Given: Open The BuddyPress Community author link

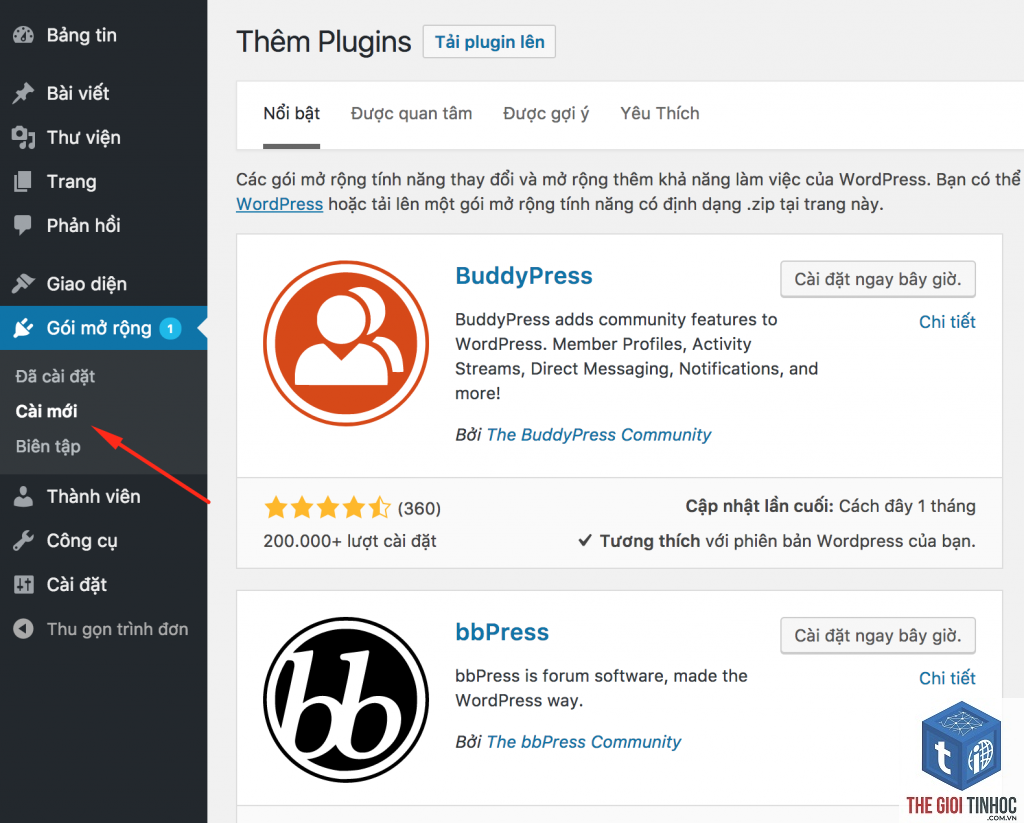Looking at the screenshot, I should 599,435.
